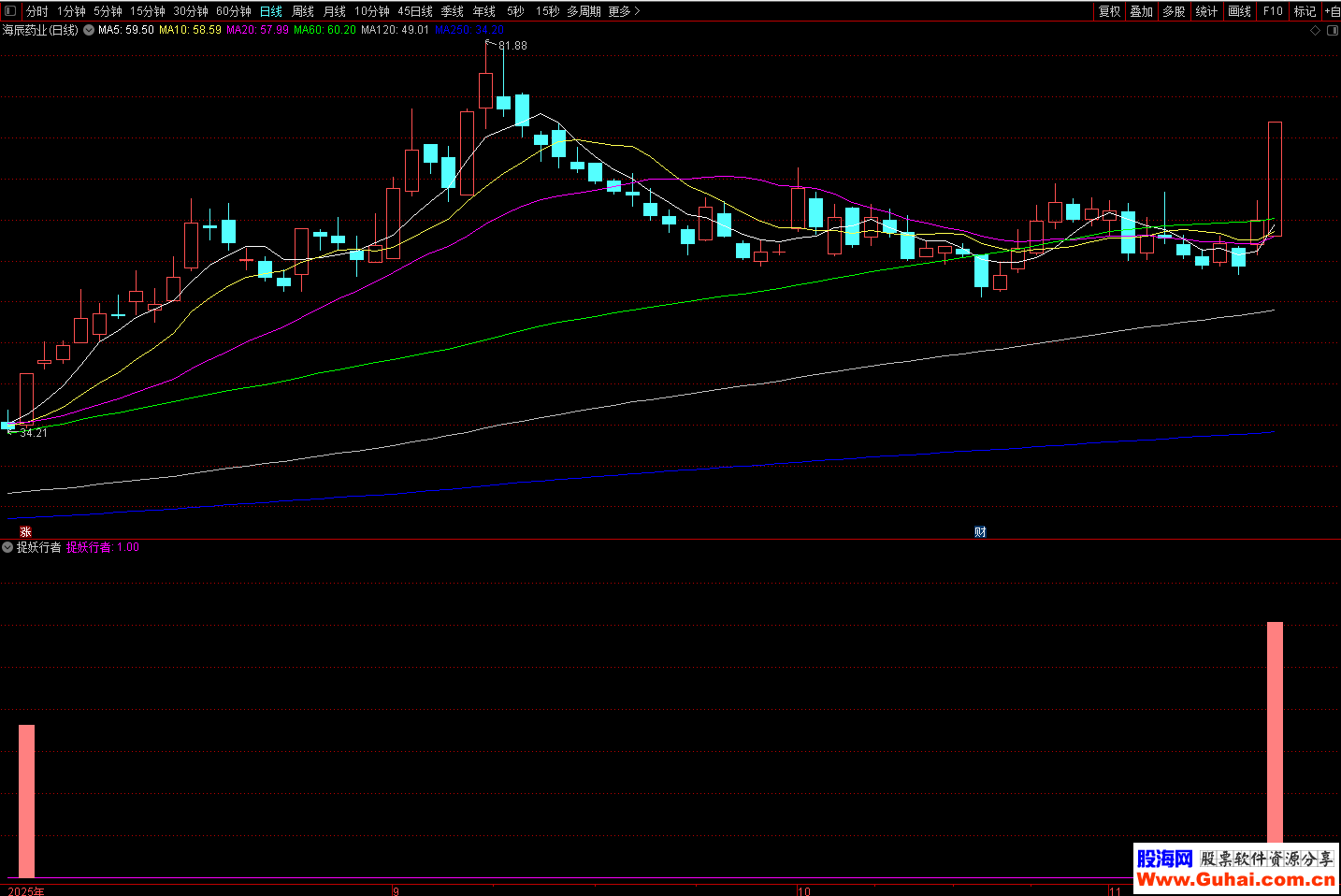Open the 统计 statistics tool

click(1206, 11)
